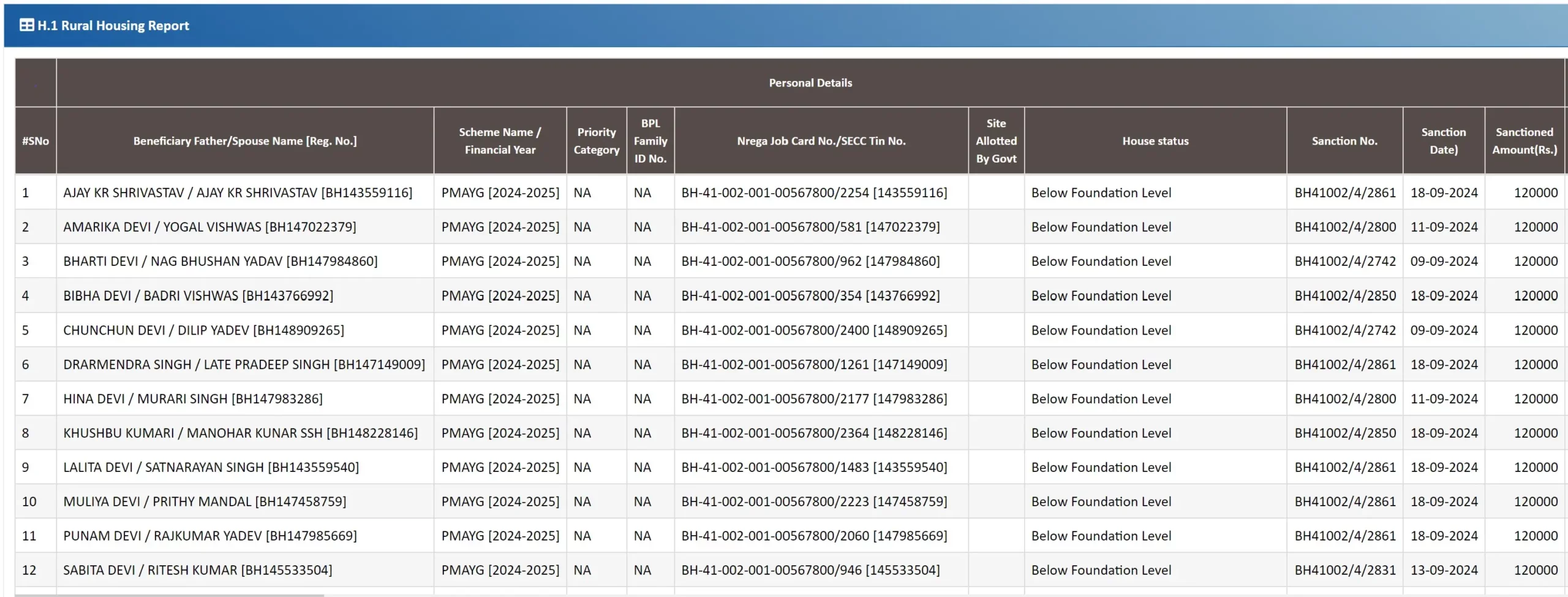The height and width of the screenshot is (597, 1568).
Task: Click job card number ending 2177 [147983286]
Action: click(x=814, y=398)
